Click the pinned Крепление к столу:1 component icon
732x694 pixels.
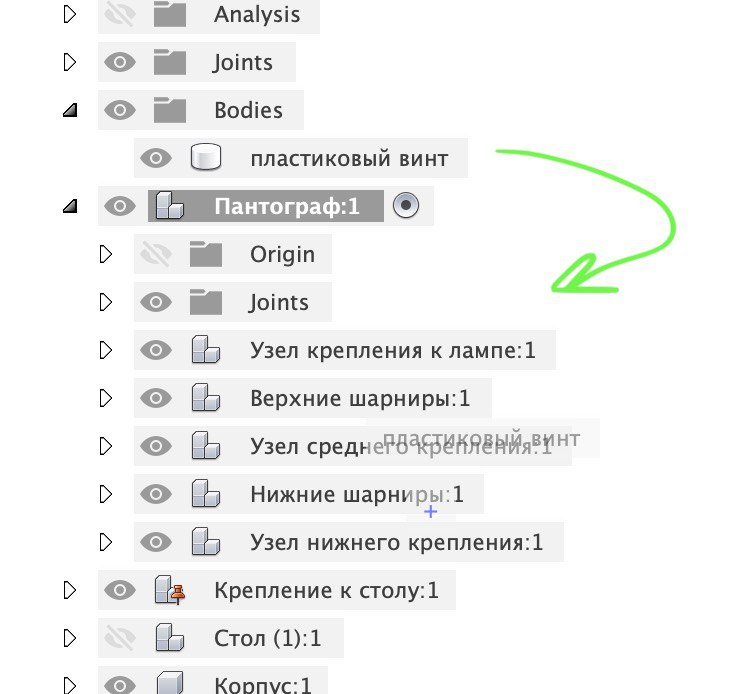[x=171, y=591]
